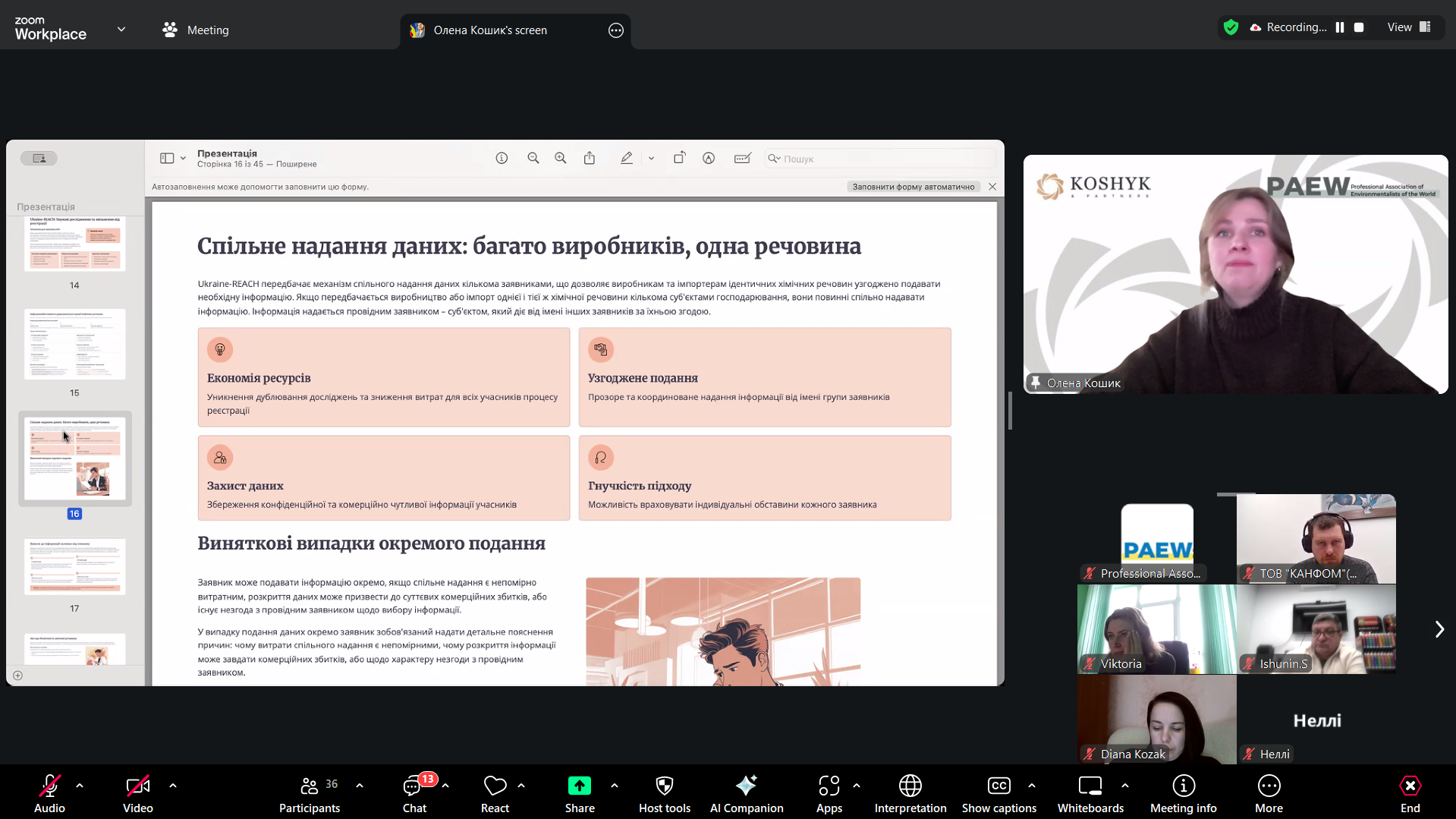This screenshot has width=1456, height=819.
Task: Open Meeting info
Action: click(x=1183, y=793)
